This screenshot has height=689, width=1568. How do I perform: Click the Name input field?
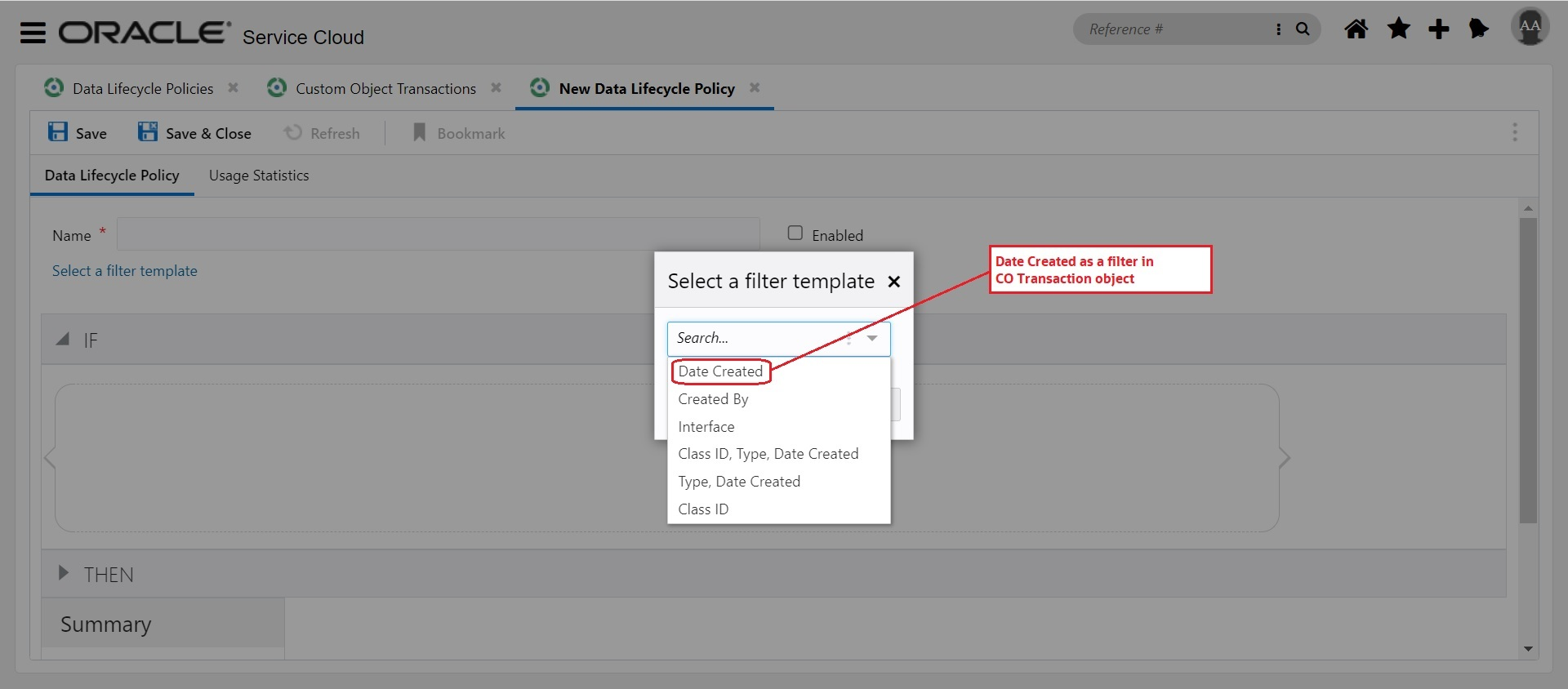click(x=438, y=234)
